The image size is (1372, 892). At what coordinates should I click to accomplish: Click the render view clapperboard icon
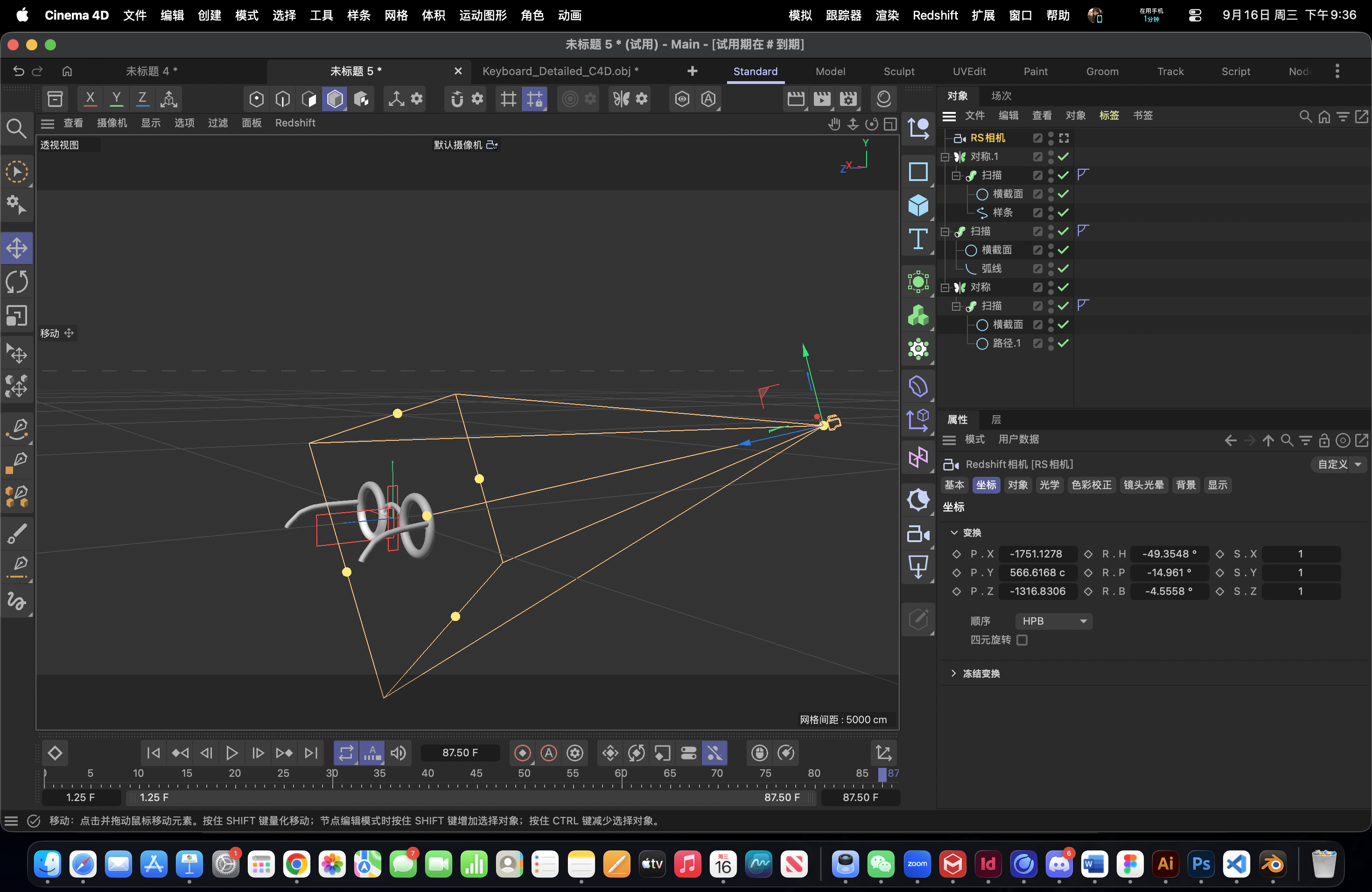point(796,98)
